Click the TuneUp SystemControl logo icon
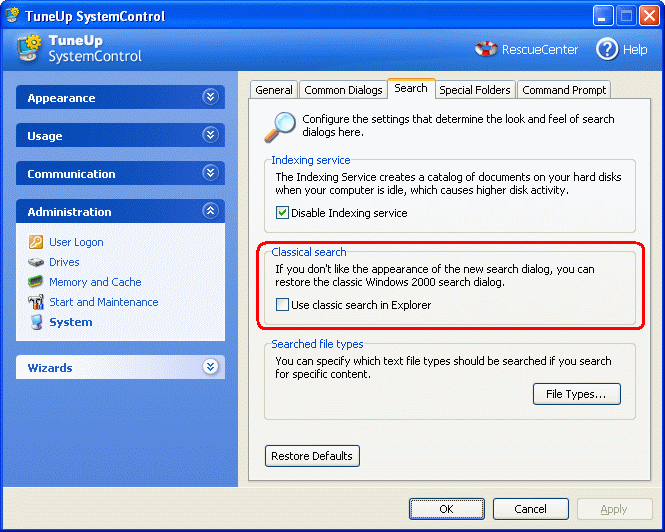 coord(29,48)
